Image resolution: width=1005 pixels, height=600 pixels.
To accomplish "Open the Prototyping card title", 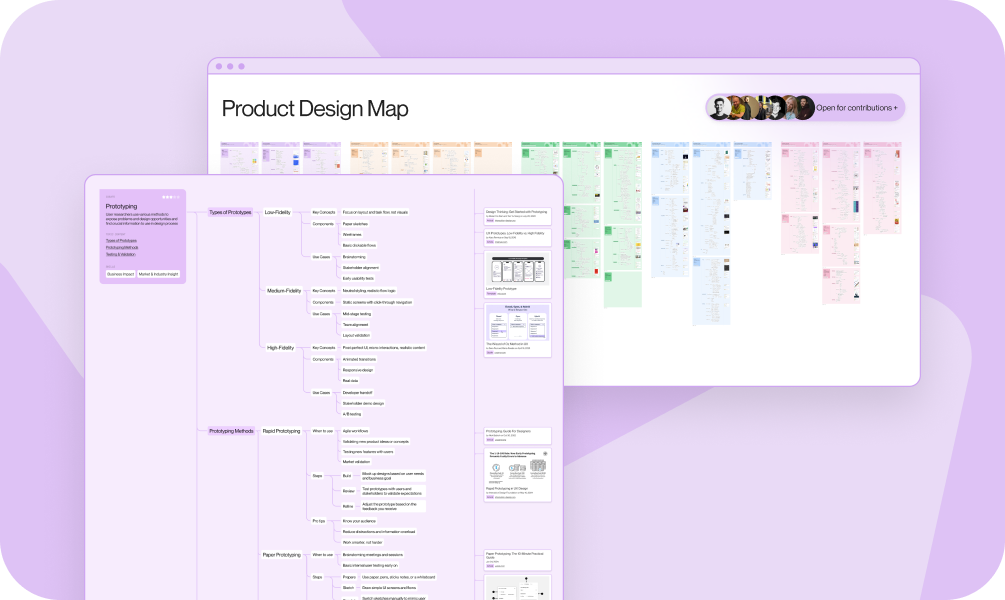I will [x=121, y=206].
